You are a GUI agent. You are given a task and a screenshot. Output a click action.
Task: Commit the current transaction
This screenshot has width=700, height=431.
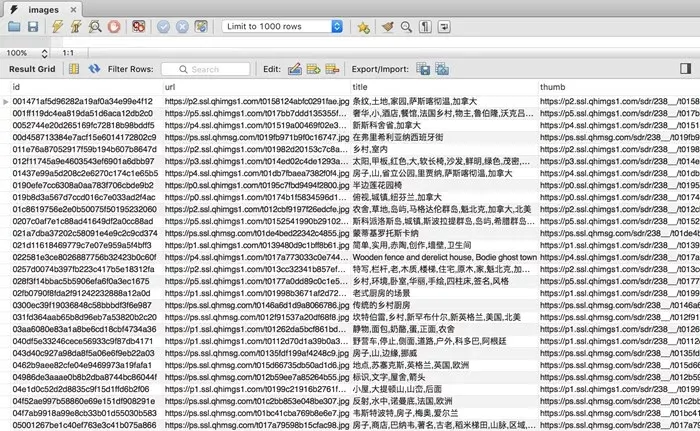(x=163, y=27)
